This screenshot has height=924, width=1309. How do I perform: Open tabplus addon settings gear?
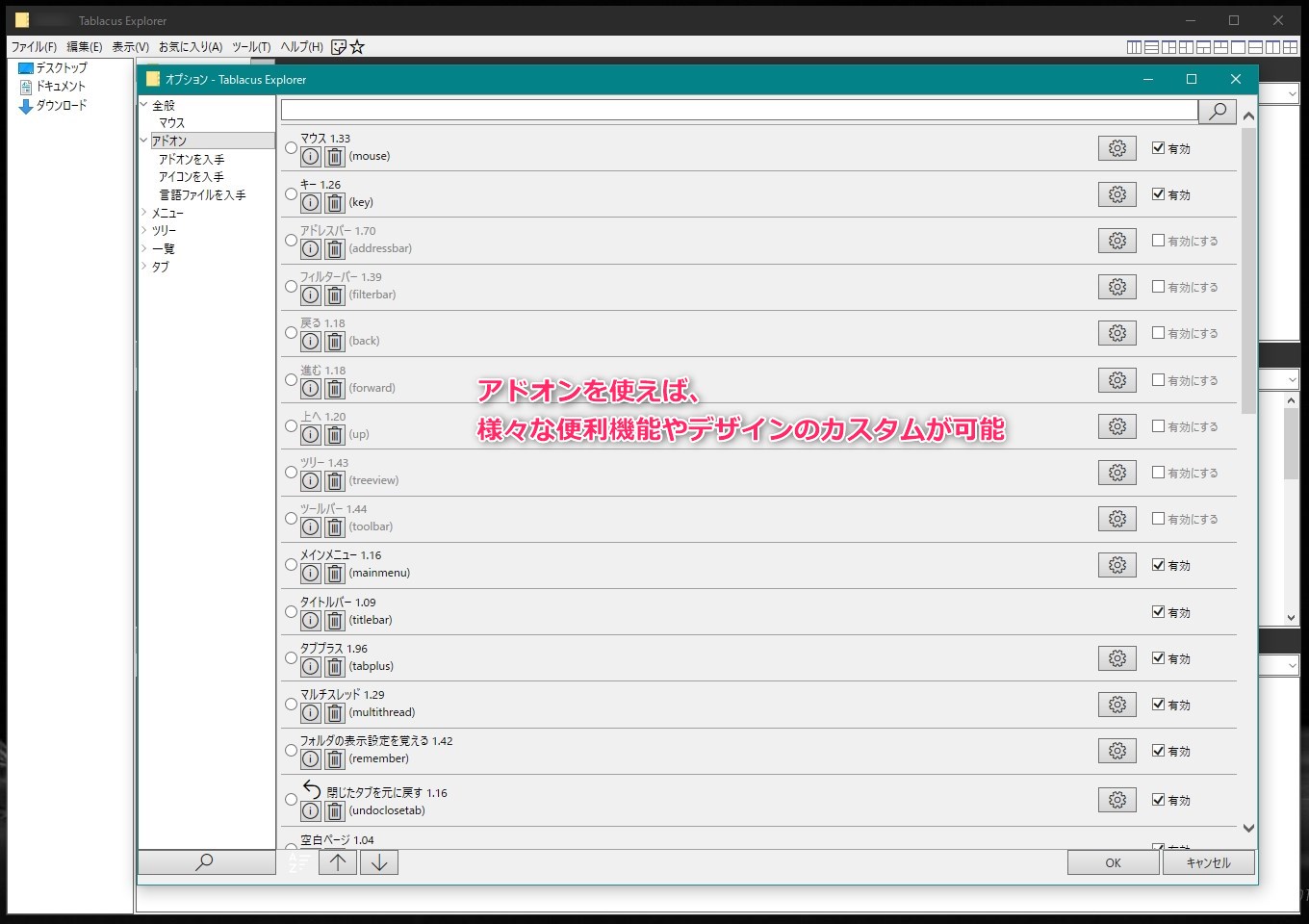[1116, 658]
